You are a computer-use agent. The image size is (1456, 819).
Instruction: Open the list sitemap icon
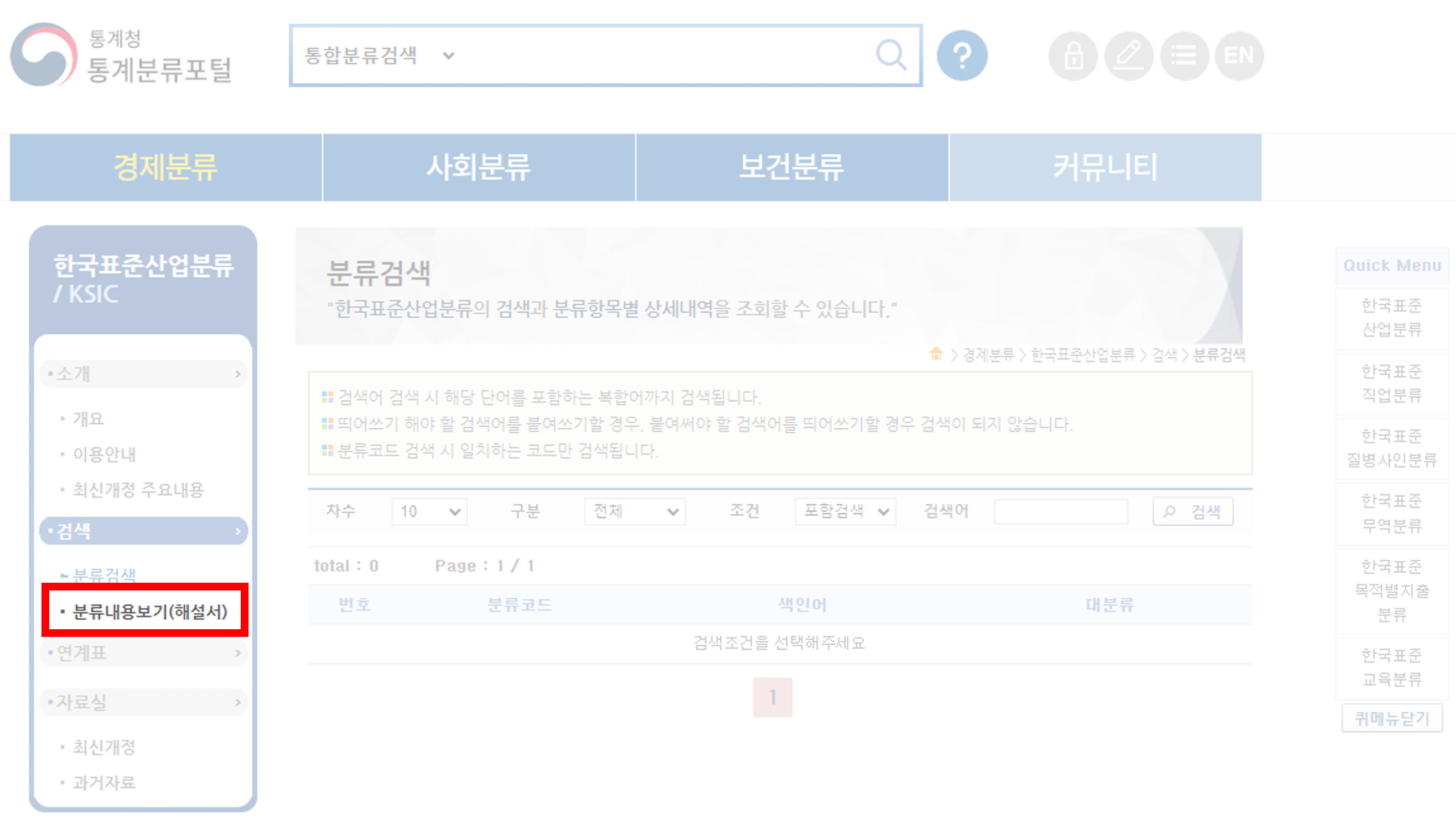pos(1184,56)
